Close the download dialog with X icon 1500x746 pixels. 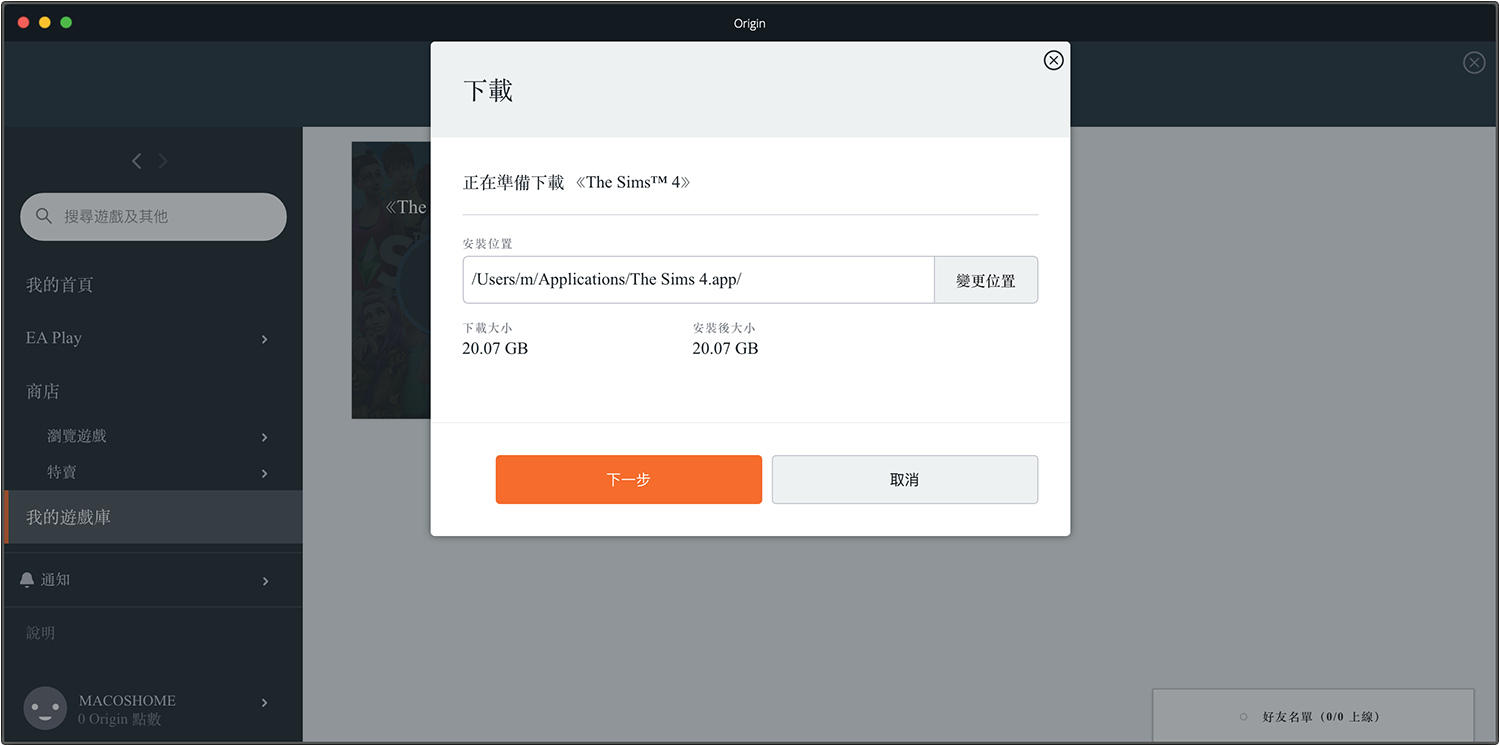point(1053,61)
